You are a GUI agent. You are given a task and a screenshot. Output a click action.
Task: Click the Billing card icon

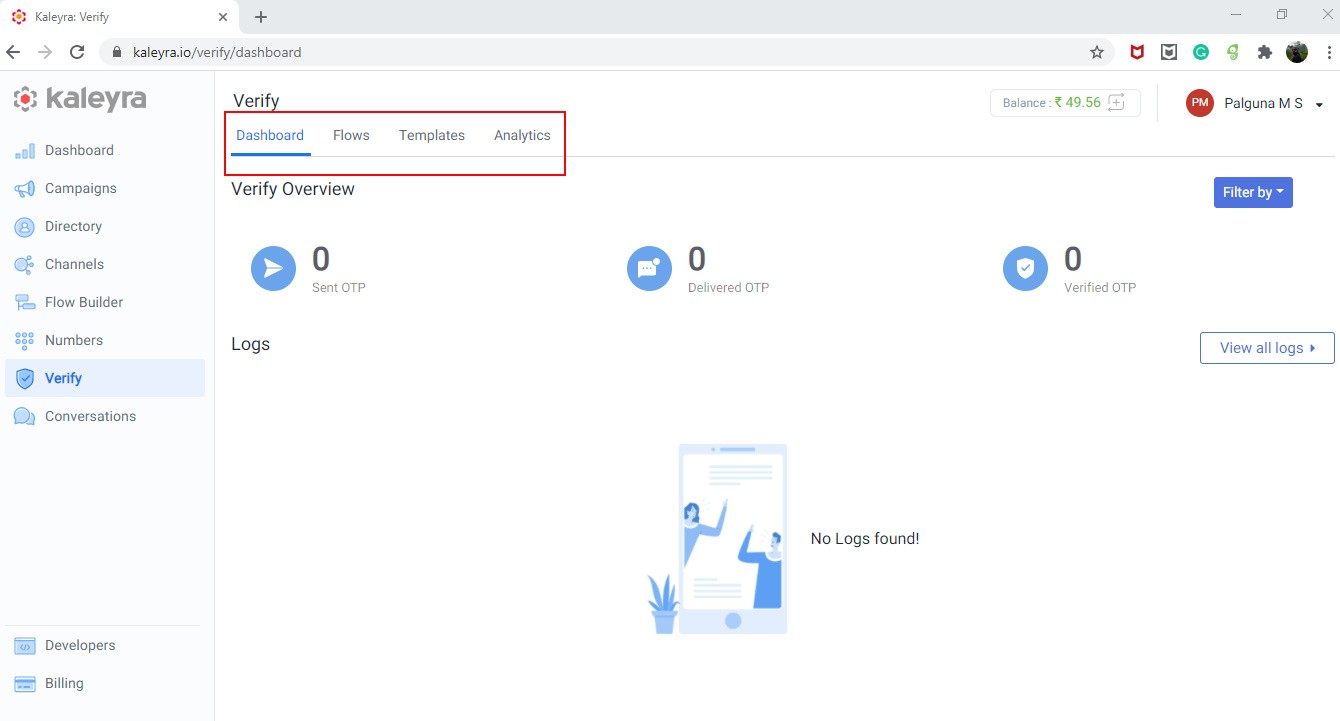(25, 684)
